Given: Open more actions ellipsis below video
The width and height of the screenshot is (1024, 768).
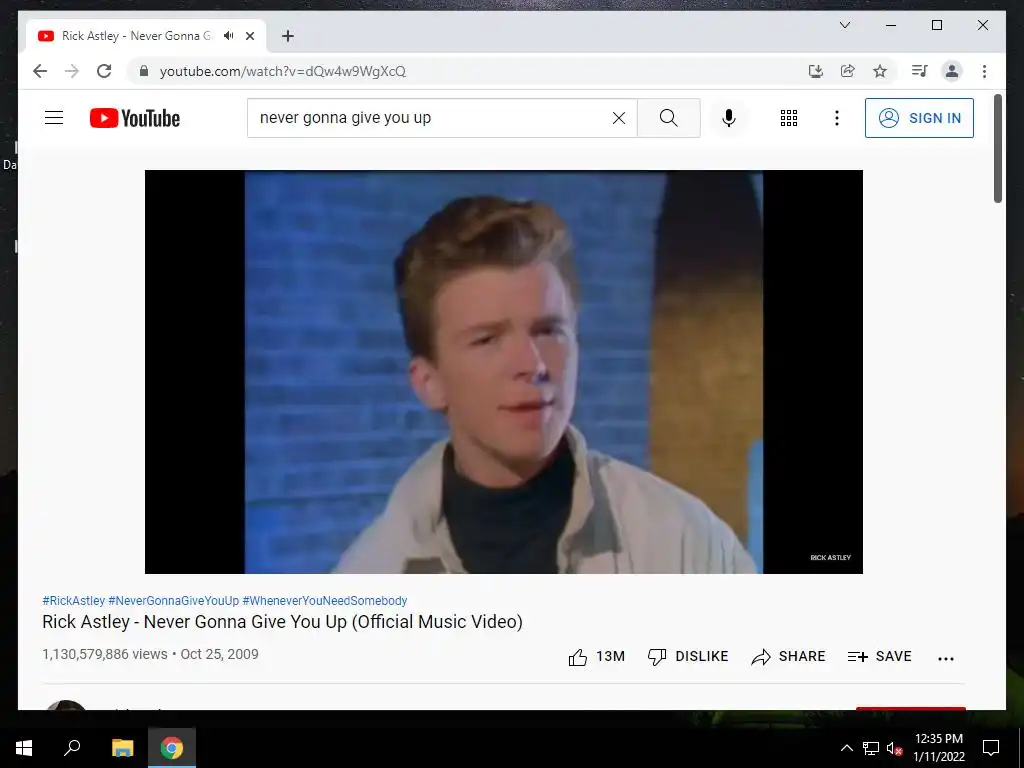Looking at the screenshot, I should click(946, 658).
